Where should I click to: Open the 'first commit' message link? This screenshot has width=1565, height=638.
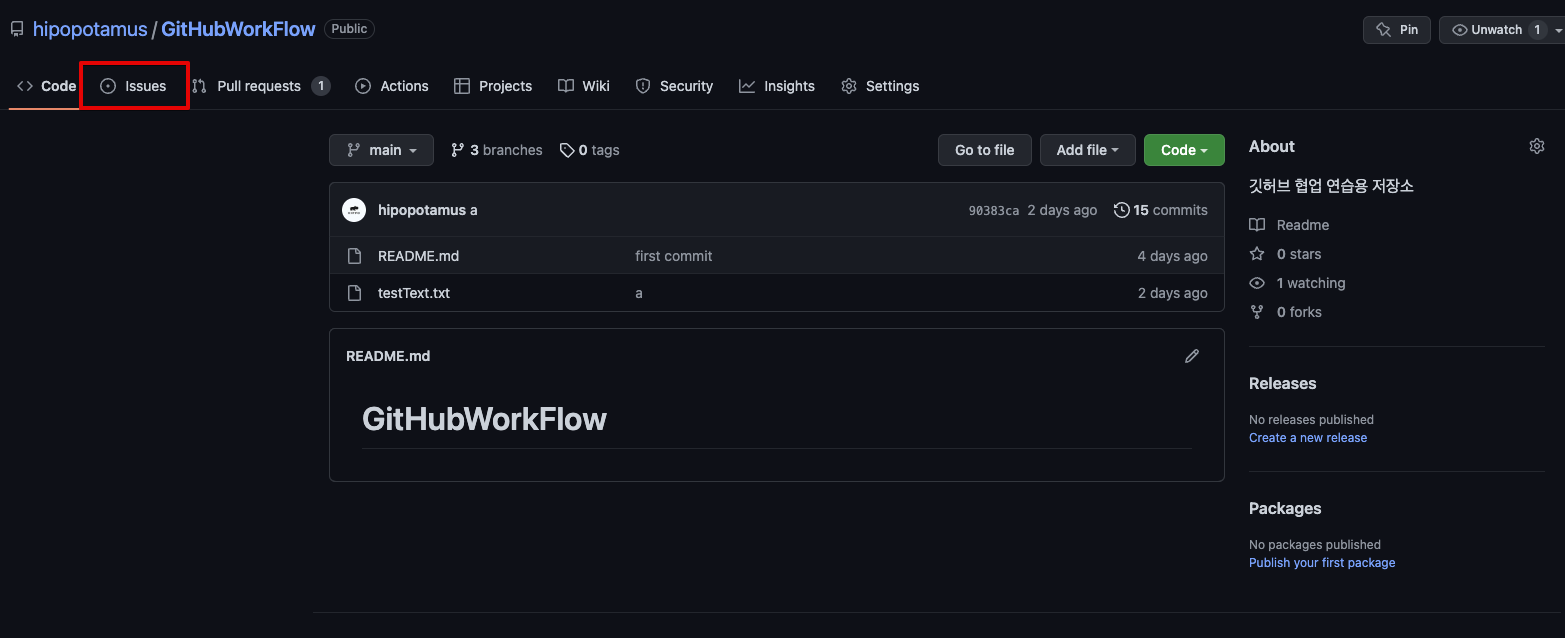pos(674,256)
